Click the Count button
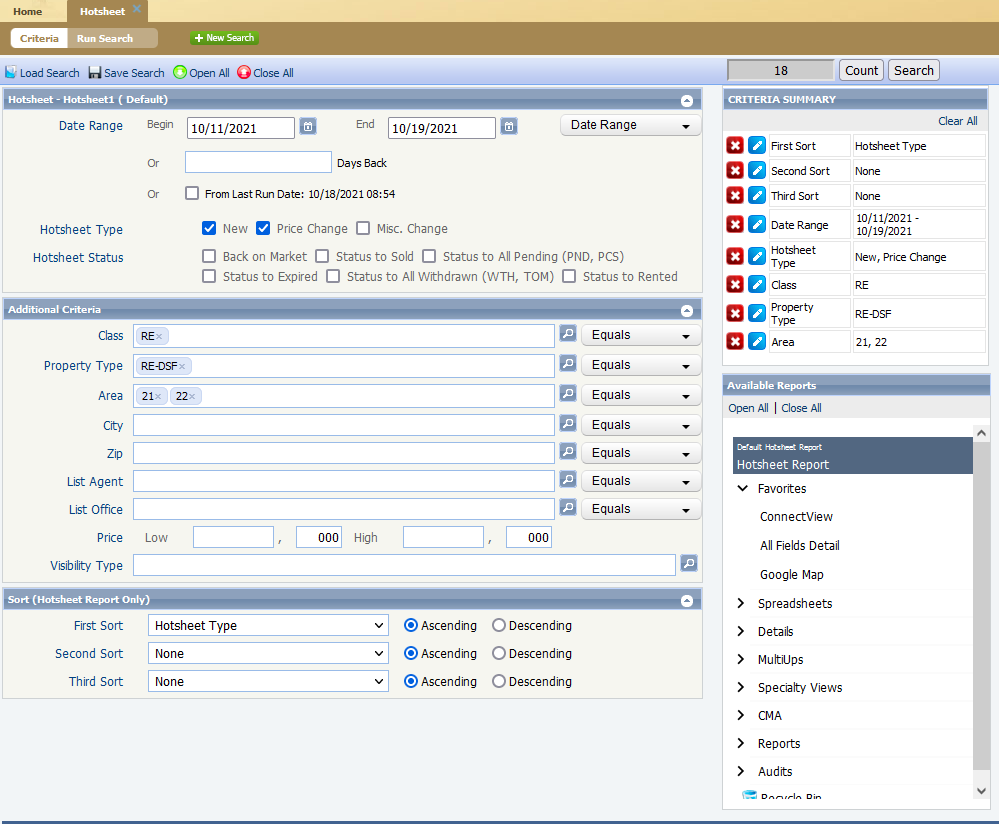The width and height of the screenshot is (999, 824). point(861,70)
